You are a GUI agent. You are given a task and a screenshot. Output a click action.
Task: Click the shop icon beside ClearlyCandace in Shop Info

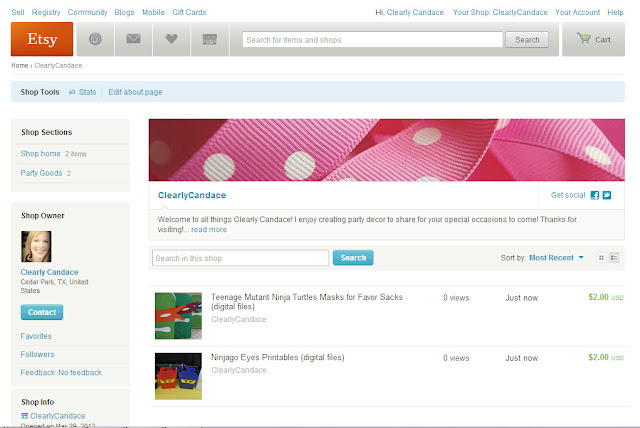pyautogui.click(x=24, y=416)
